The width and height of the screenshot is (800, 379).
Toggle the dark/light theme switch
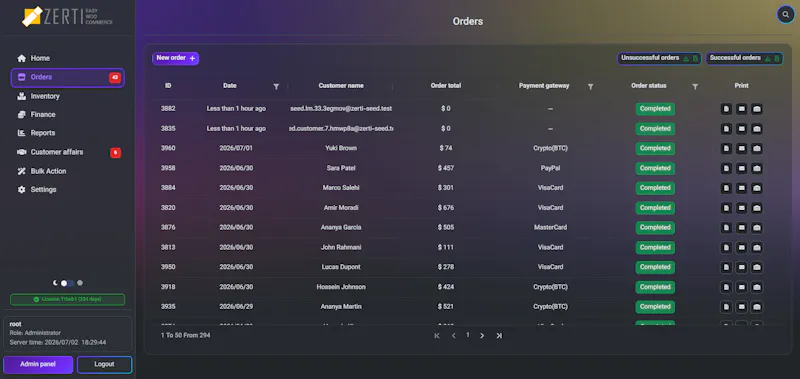click(67, 283)
